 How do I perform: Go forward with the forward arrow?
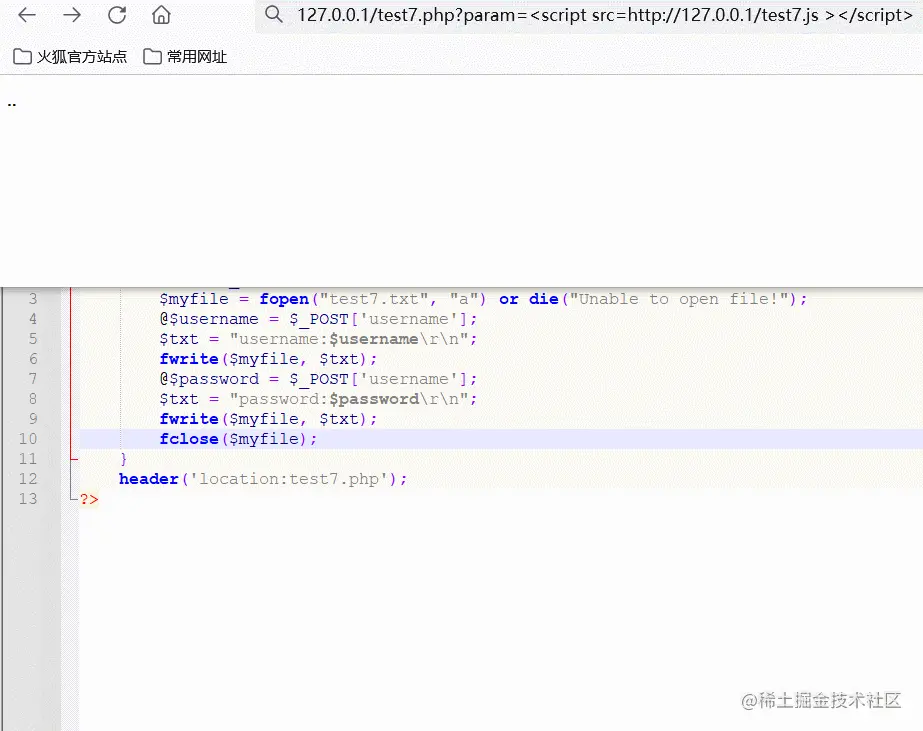pos(72,15)
